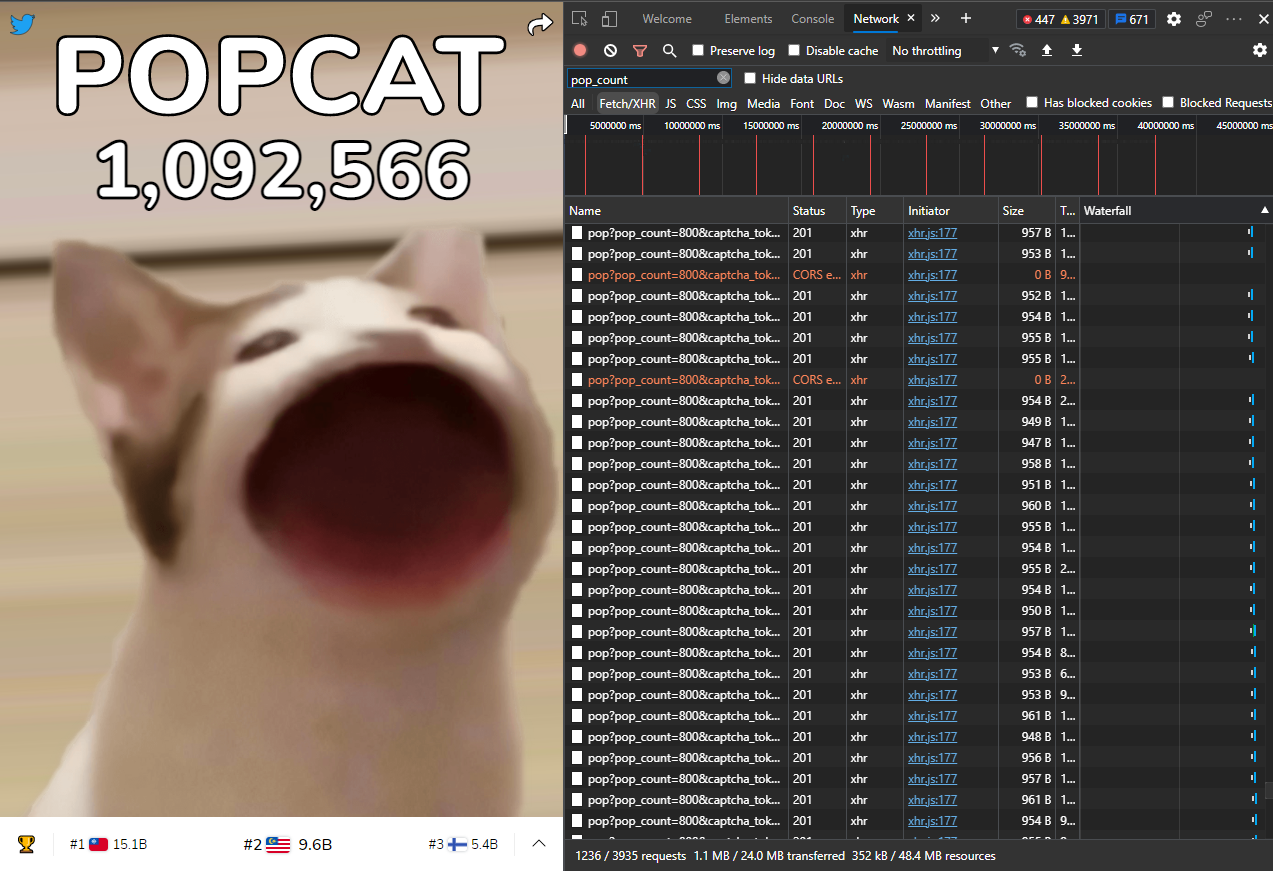Click into the pop_count filter field
Viewport: 1273px width, 871px height.
(x=642, y=78)
